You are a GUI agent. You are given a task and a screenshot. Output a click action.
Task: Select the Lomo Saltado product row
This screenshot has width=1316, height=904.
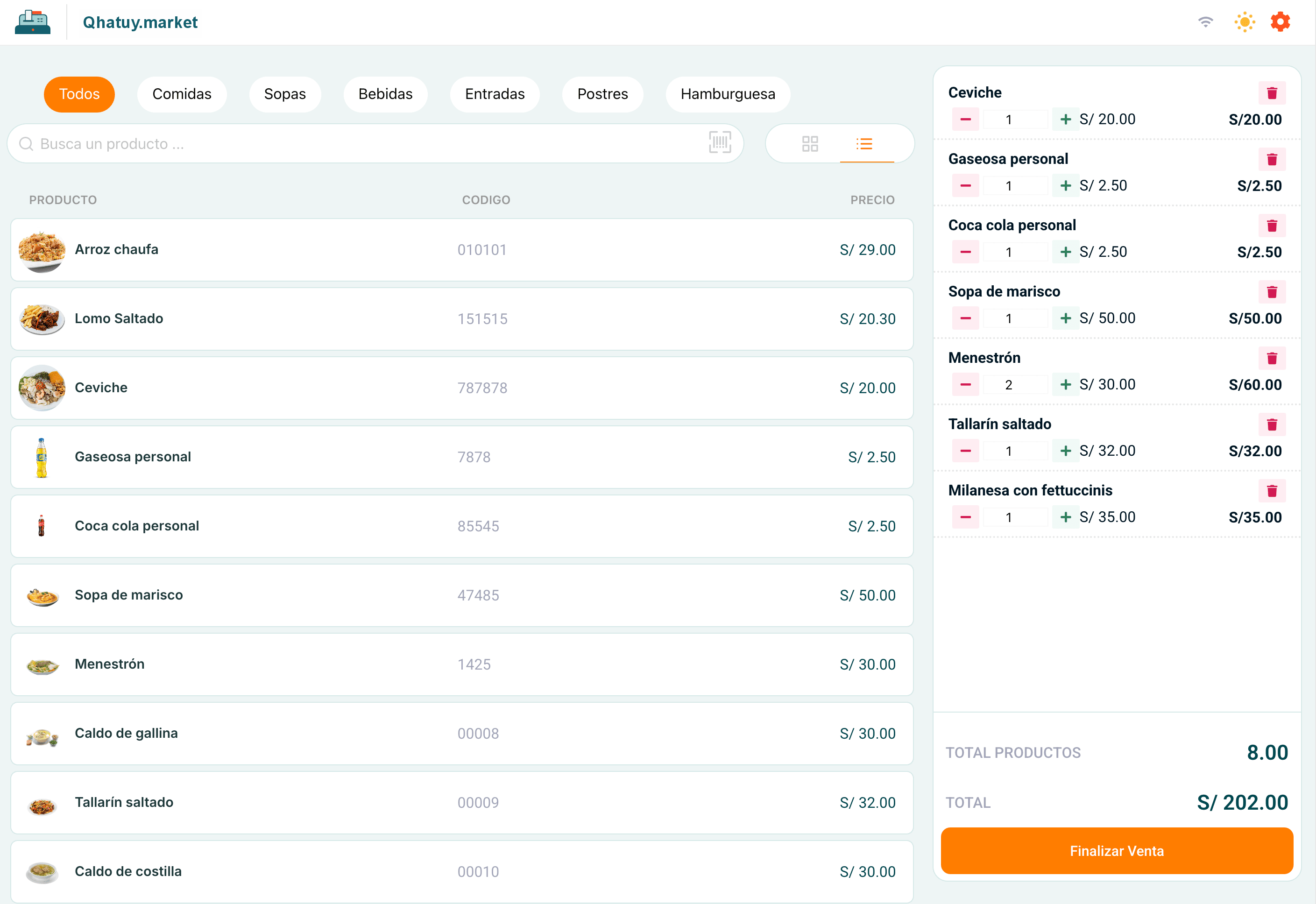click(462, 319)
